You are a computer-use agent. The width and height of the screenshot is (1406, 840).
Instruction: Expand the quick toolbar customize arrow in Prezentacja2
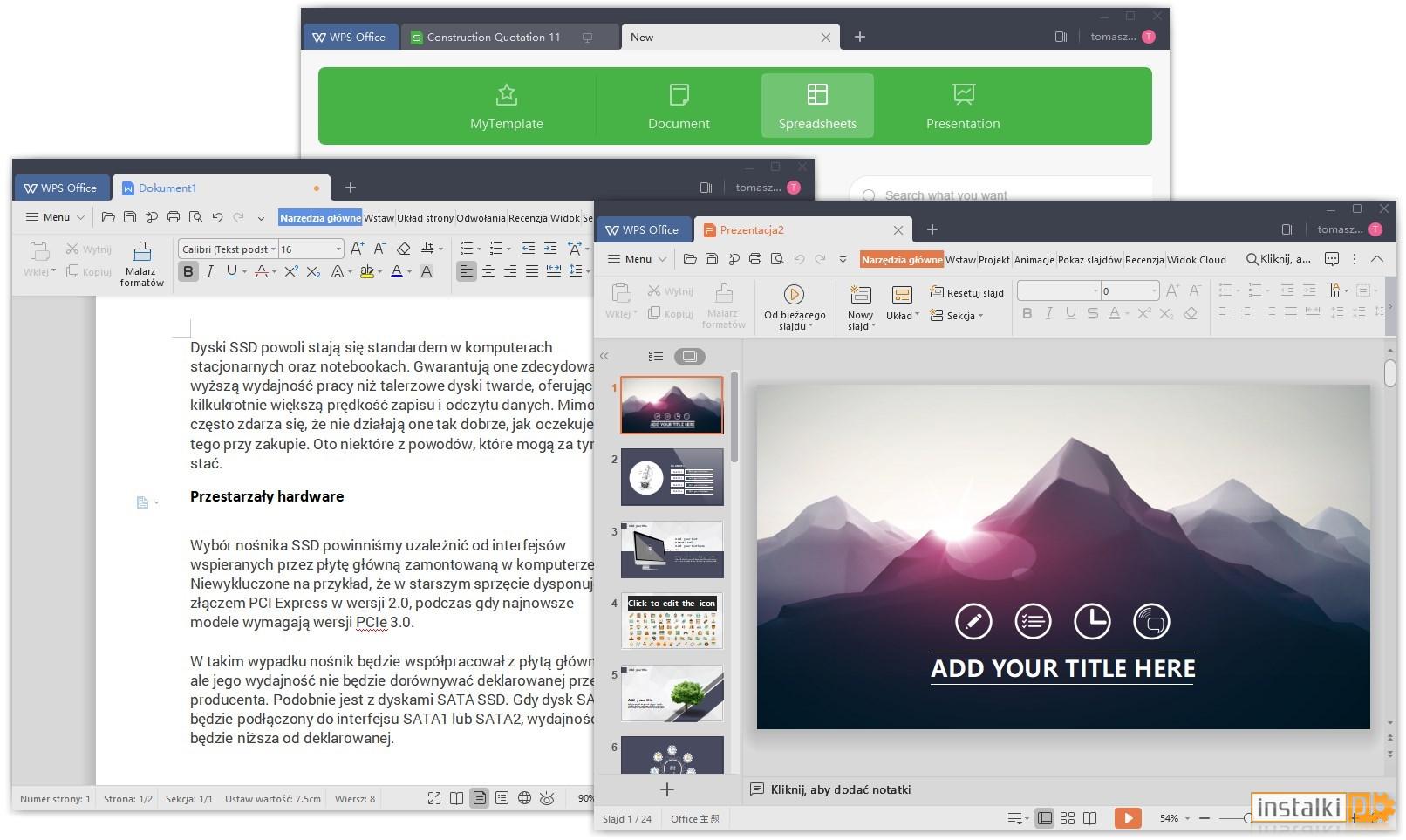pos(843,259)
